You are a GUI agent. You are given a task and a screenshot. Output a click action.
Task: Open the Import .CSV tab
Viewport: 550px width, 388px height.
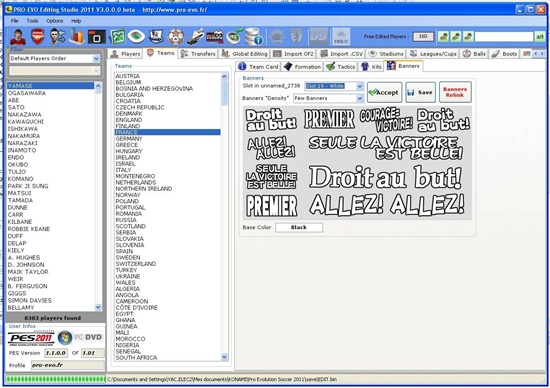click(342, 54)
